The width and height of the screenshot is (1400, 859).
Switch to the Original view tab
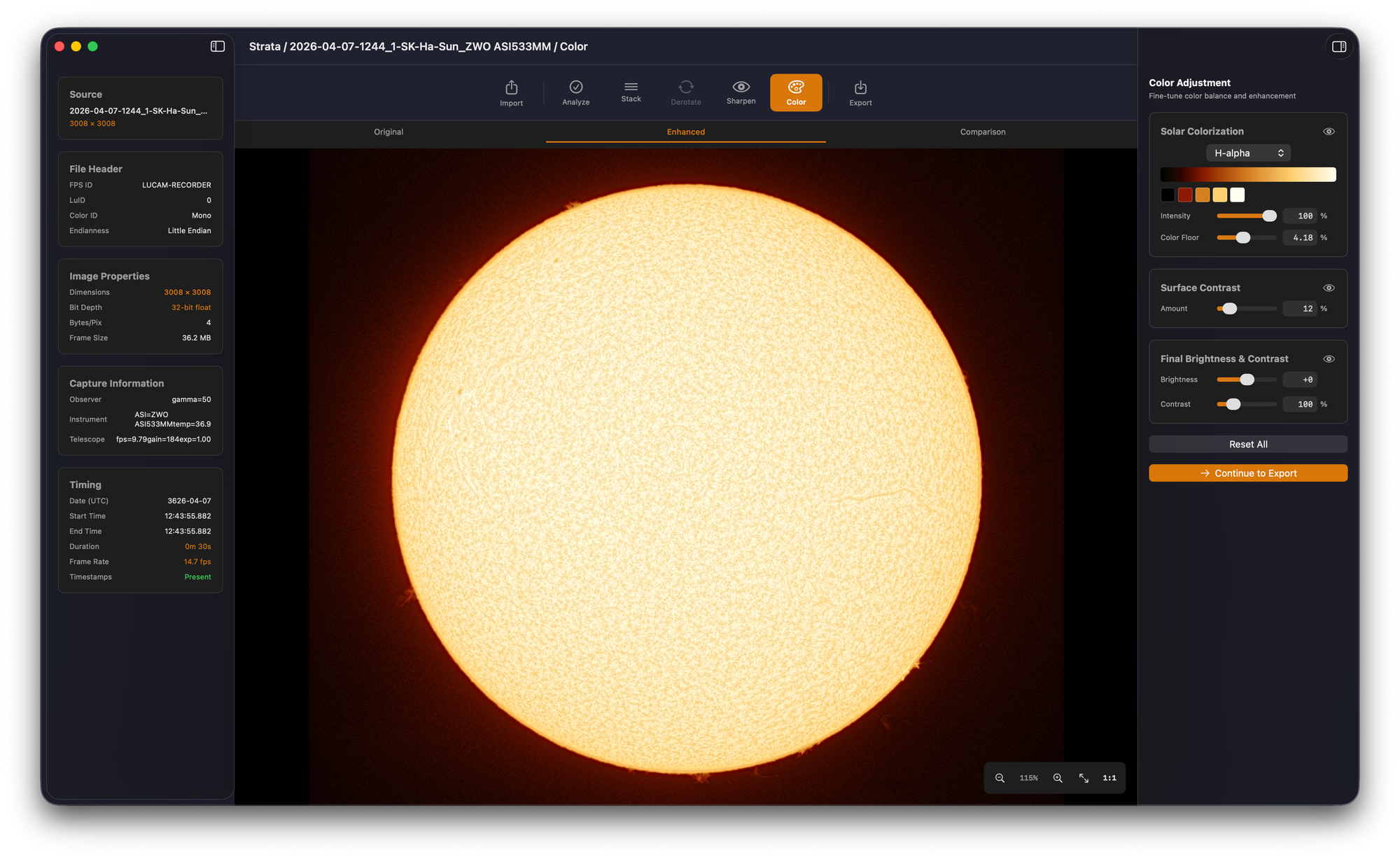click(388, 132)
